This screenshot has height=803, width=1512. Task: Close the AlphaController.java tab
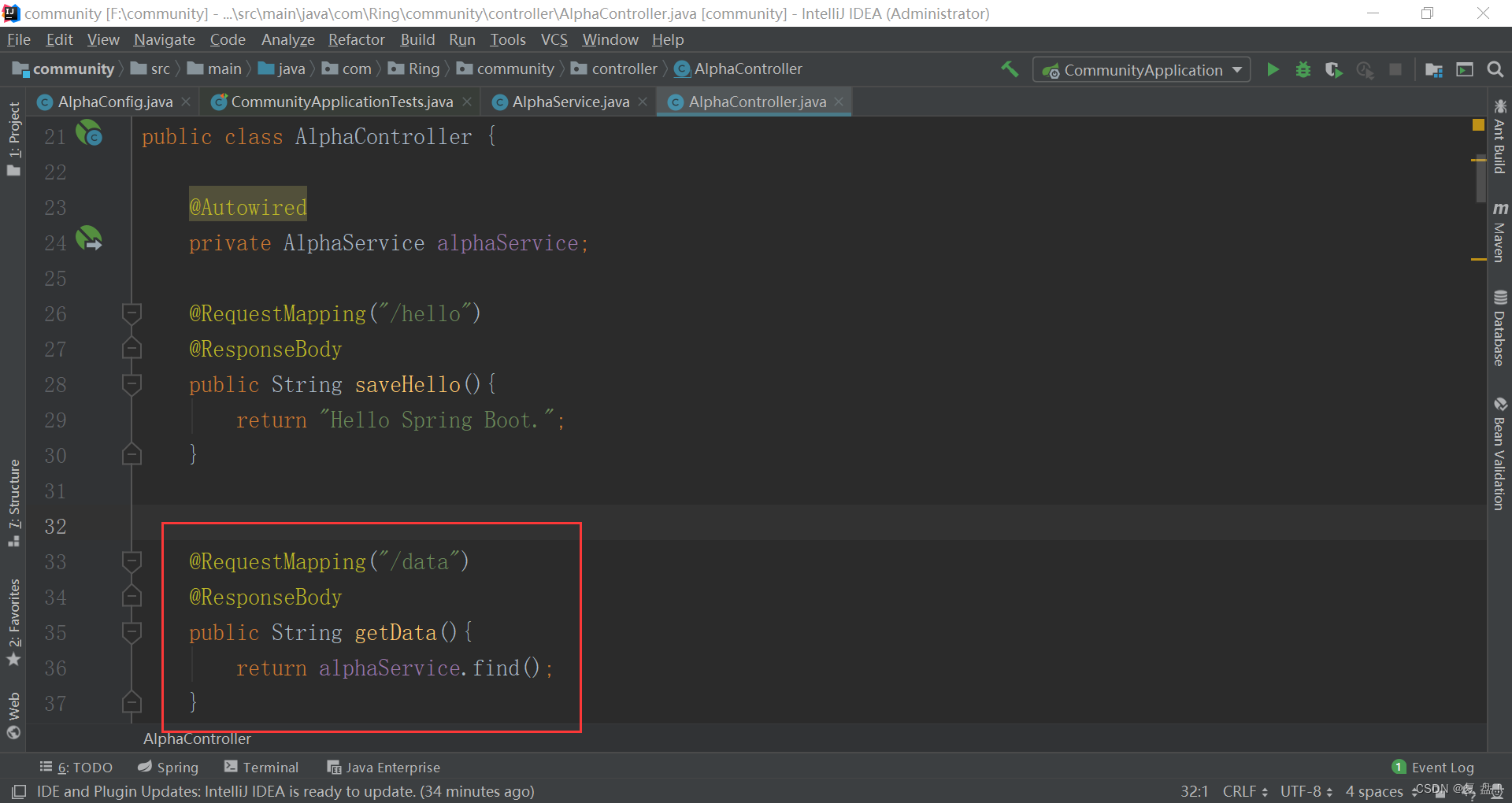click(x=839, y=102)
